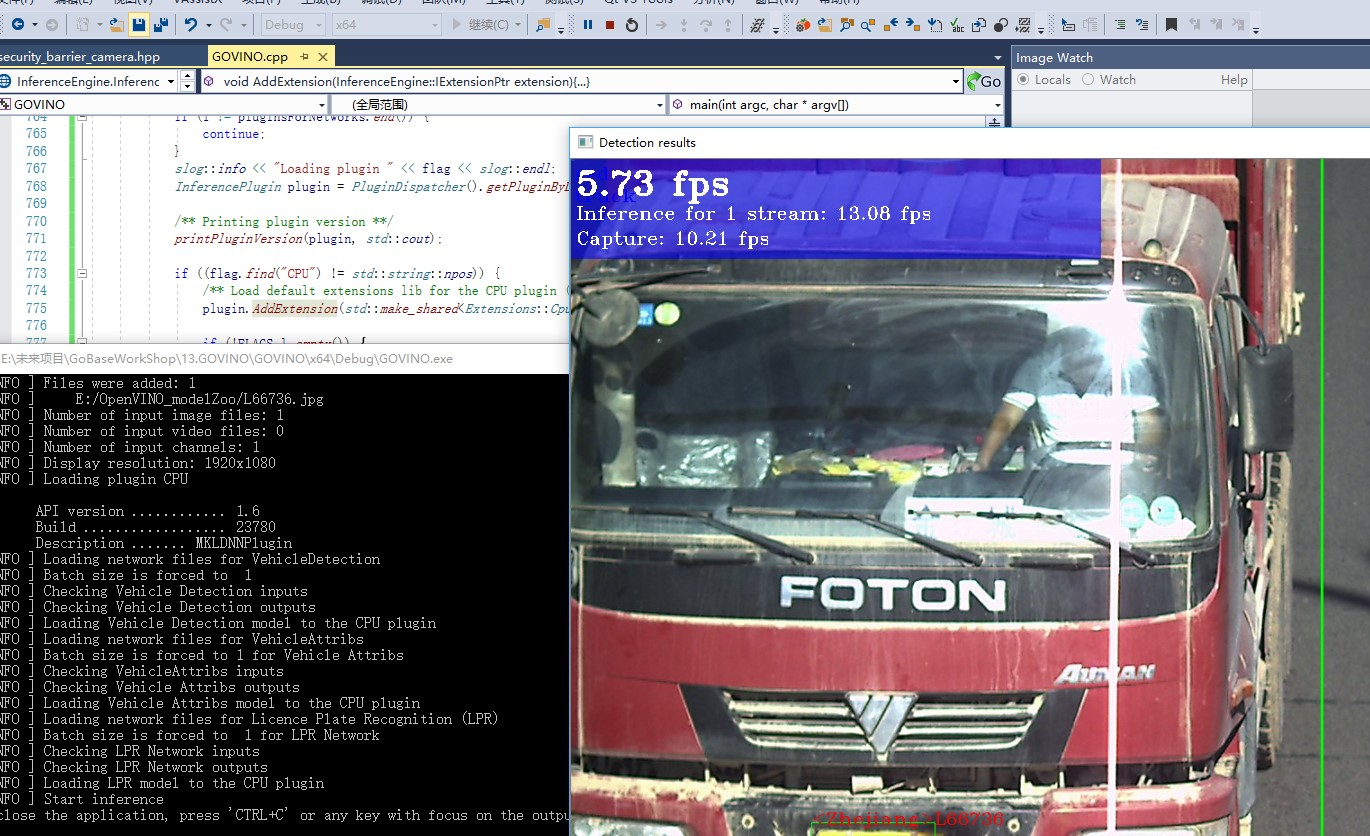Screen dimensions: 1370x836
Task: Click the Continue (继续) debug button
Action: pyautogui.click(x=487, y=24)
